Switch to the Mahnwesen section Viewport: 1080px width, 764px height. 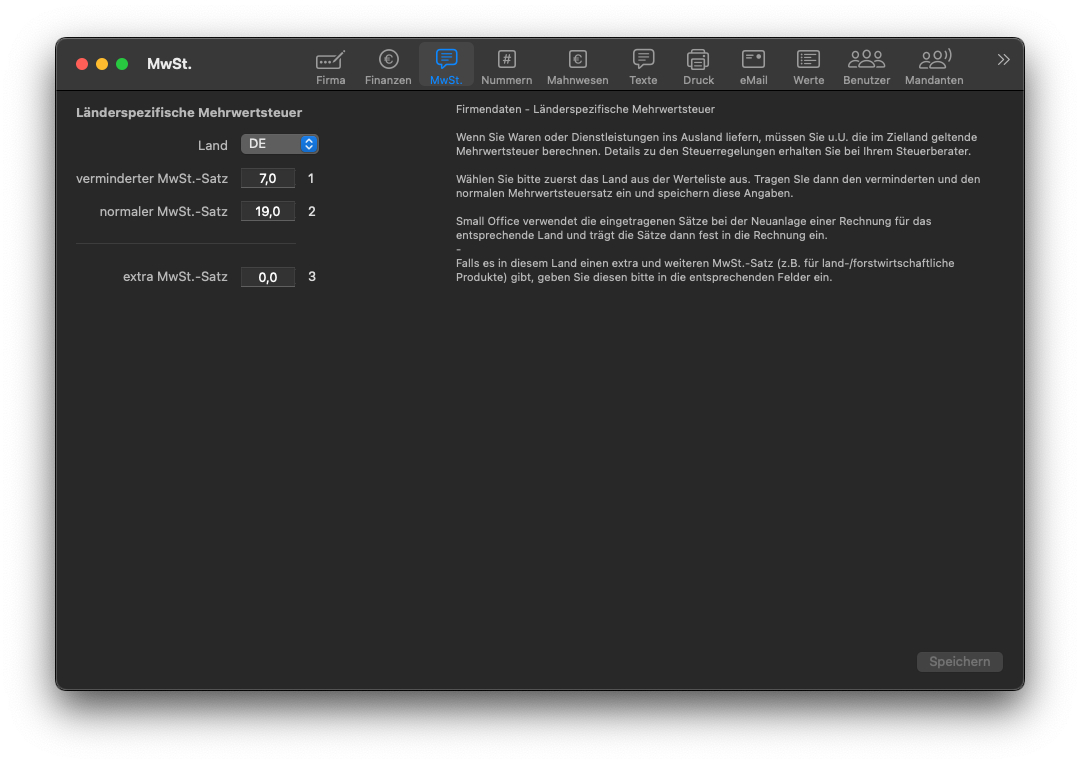coord(577,60)
